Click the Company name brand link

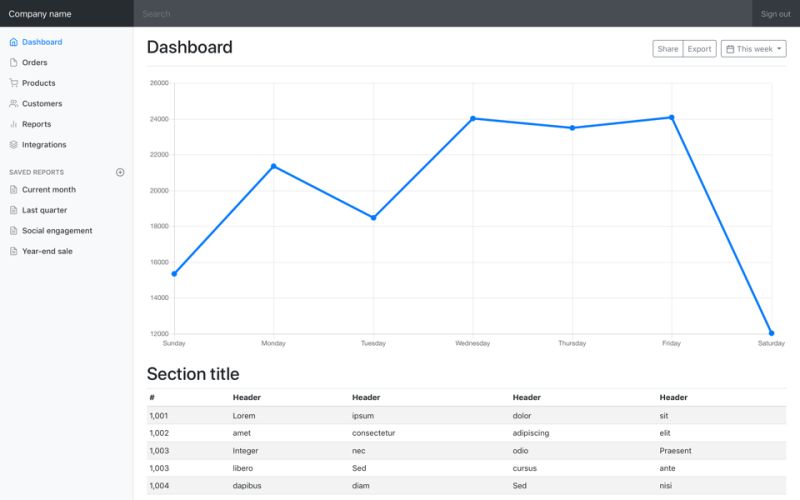pyautogui.click(x=40, y=14)
